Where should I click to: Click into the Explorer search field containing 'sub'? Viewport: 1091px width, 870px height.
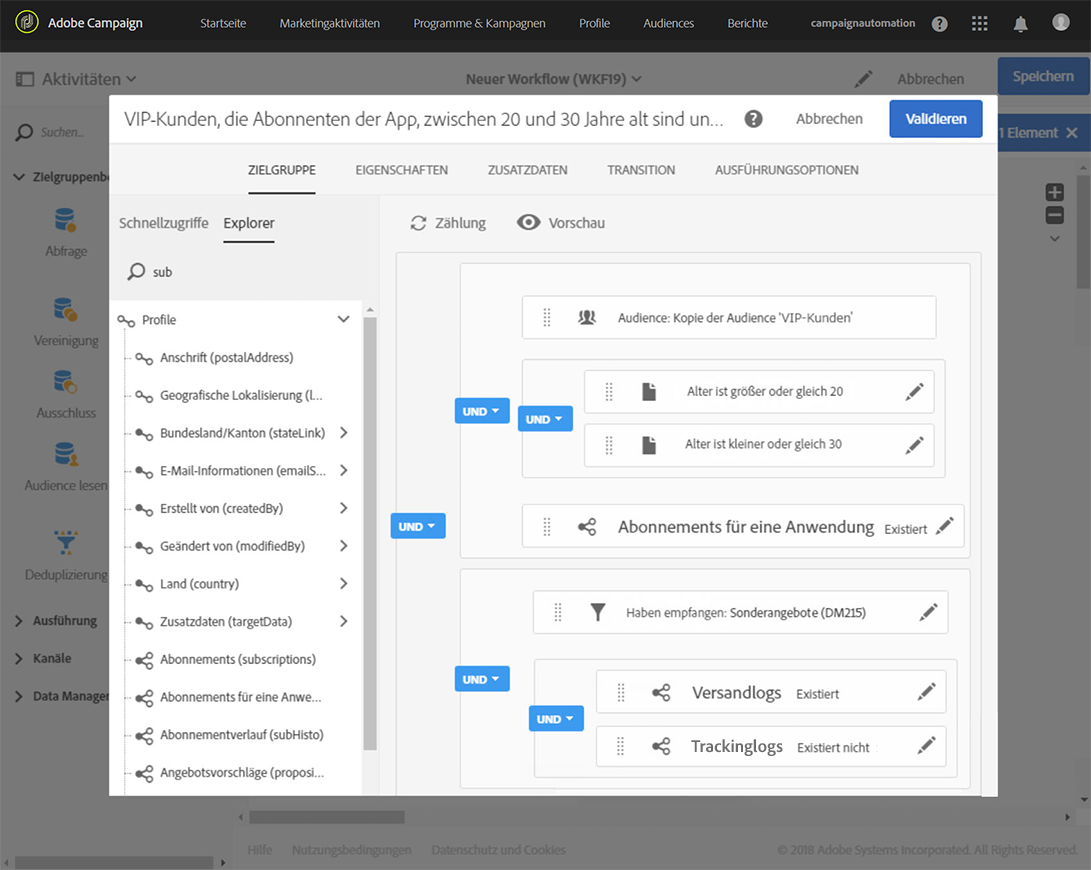244,271
